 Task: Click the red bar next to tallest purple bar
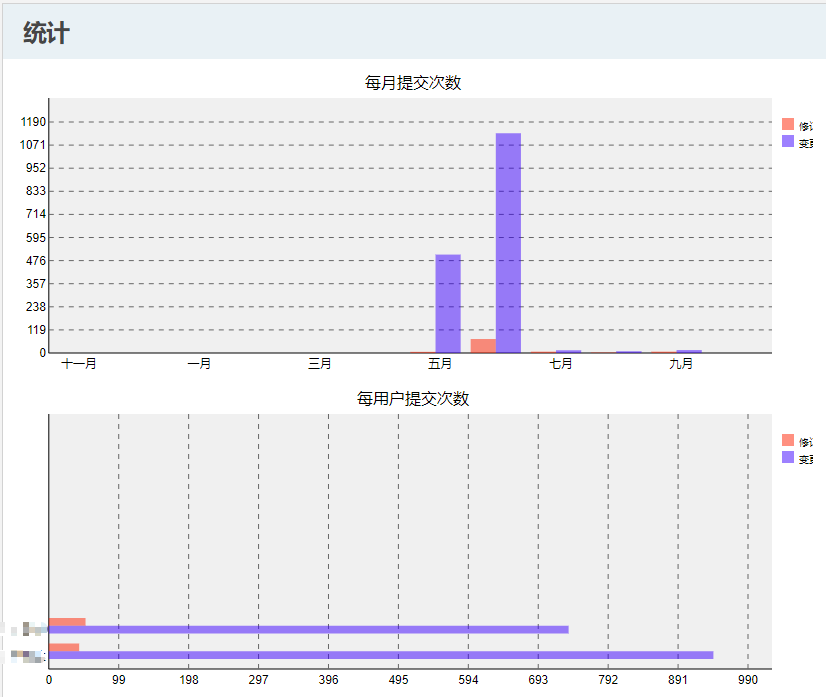click(483, 346)
